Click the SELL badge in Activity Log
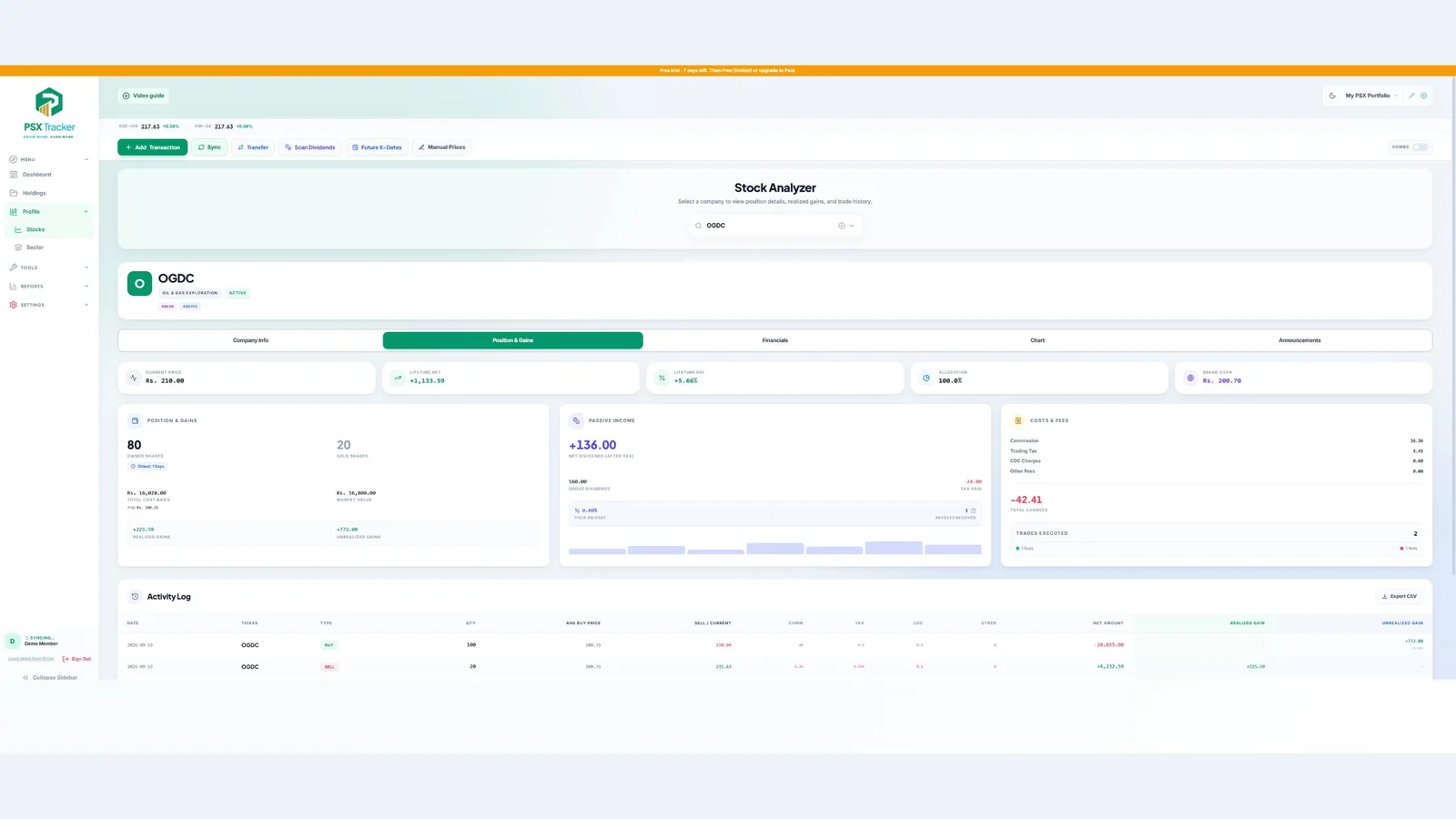Viewport: 1456px width, 819px height. click(x=329, y=667)
